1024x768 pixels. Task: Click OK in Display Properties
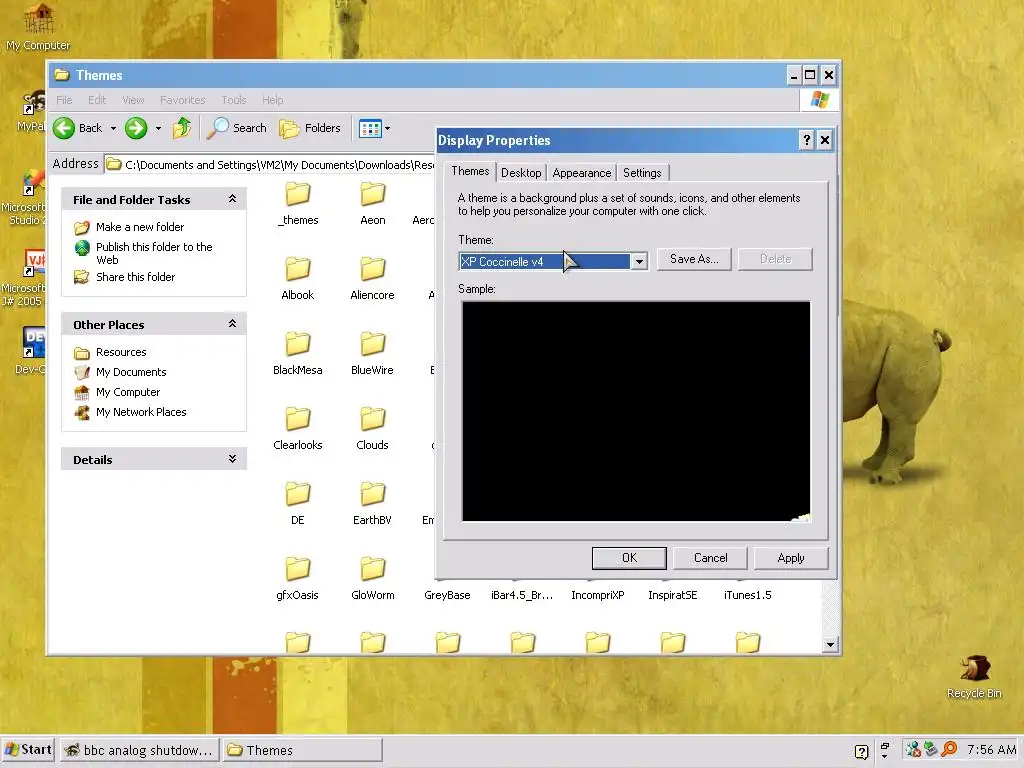click(x=629, y=558)
